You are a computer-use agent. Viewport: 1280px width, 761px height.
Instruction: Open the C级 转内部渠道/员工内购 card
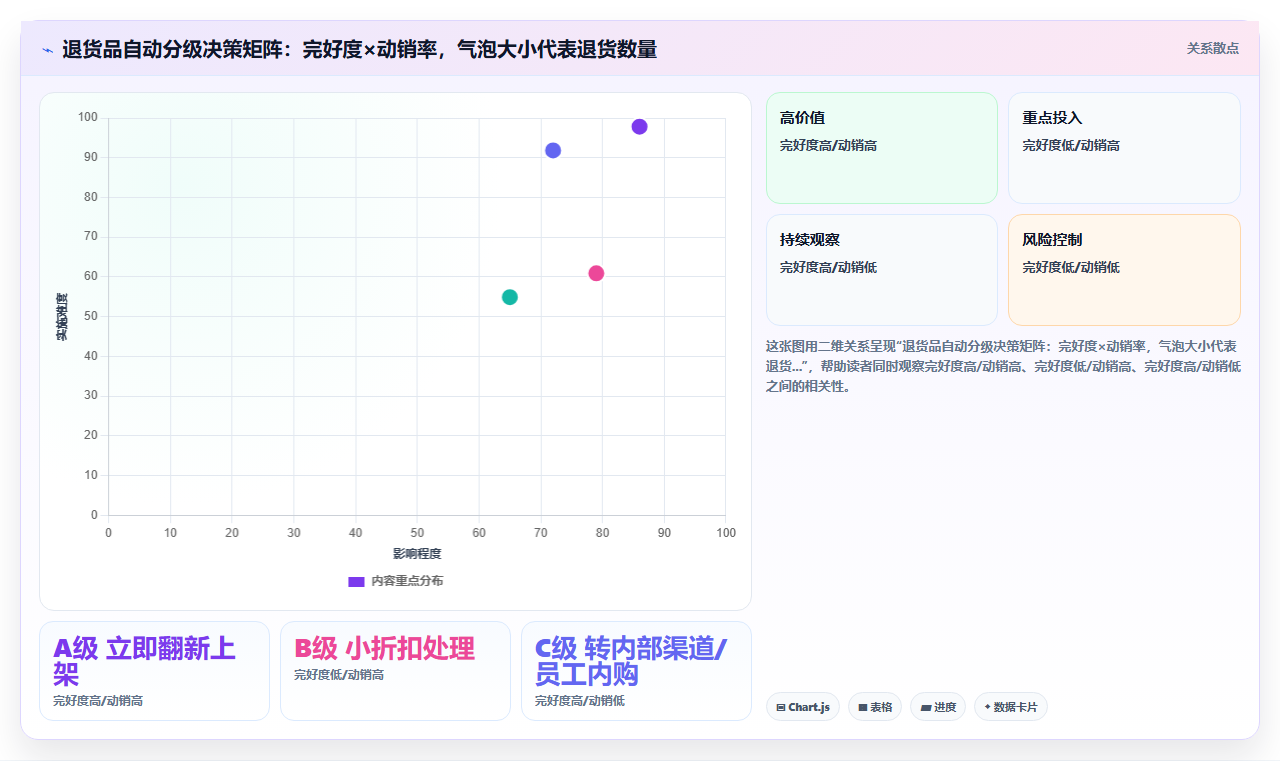[x=636, y=671]
